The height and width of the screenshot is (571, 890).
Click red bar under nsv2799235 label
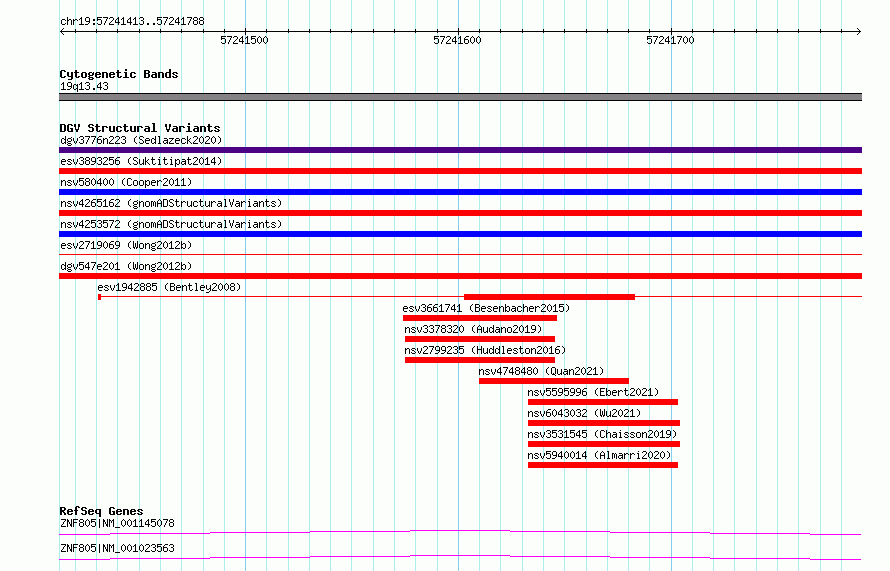tap(480, 360)
